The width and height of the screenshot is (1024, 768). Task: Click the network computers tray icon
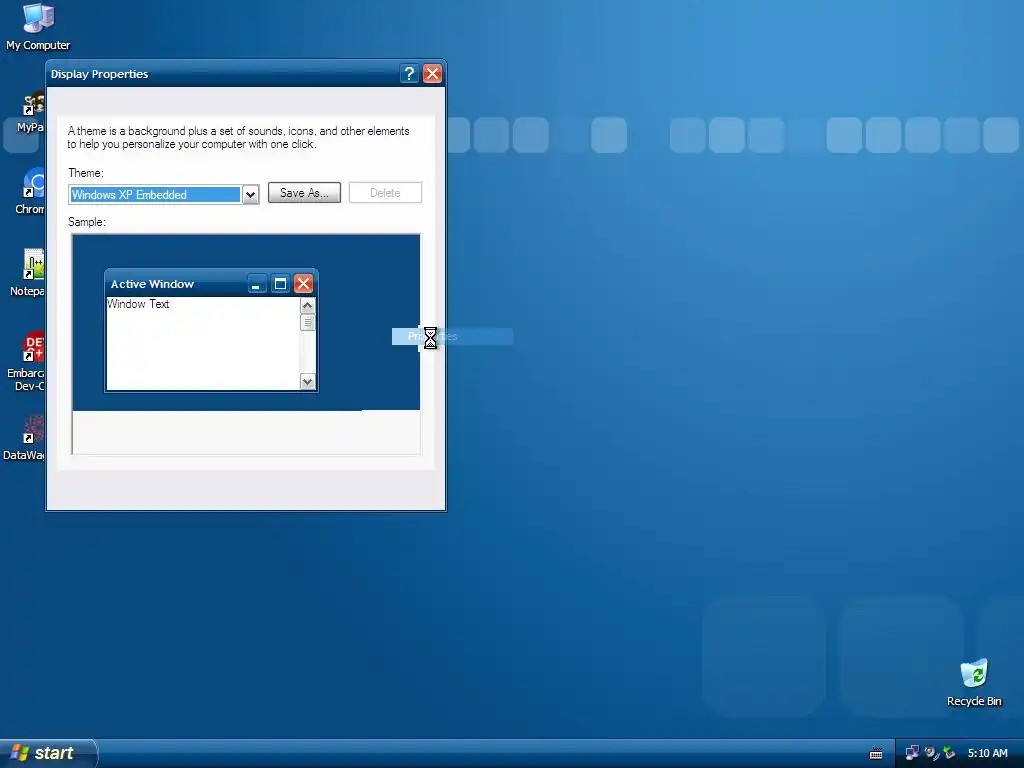(912, 753)
